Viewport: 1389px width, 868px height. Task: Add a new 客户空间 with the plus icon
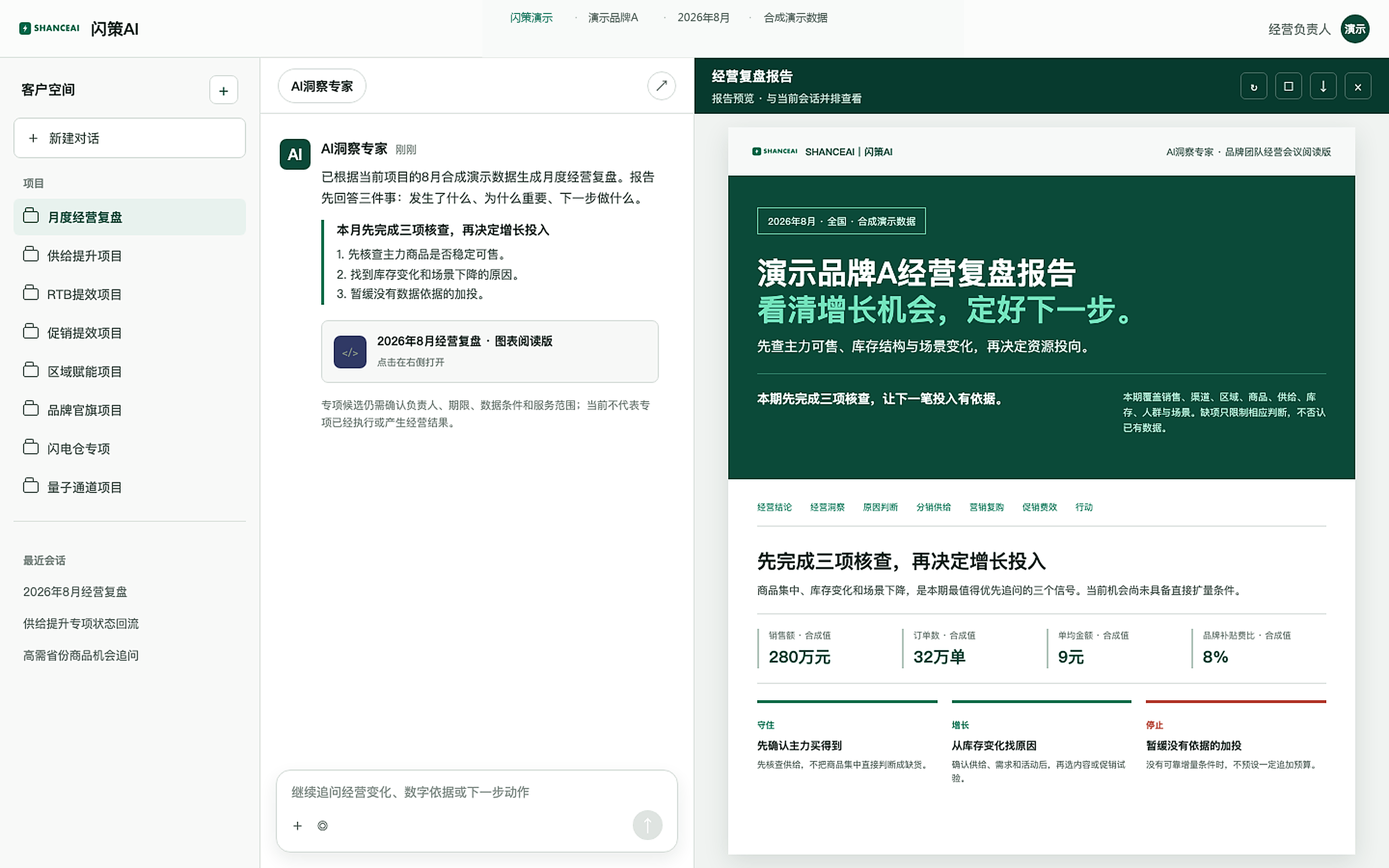pos(223,90)
